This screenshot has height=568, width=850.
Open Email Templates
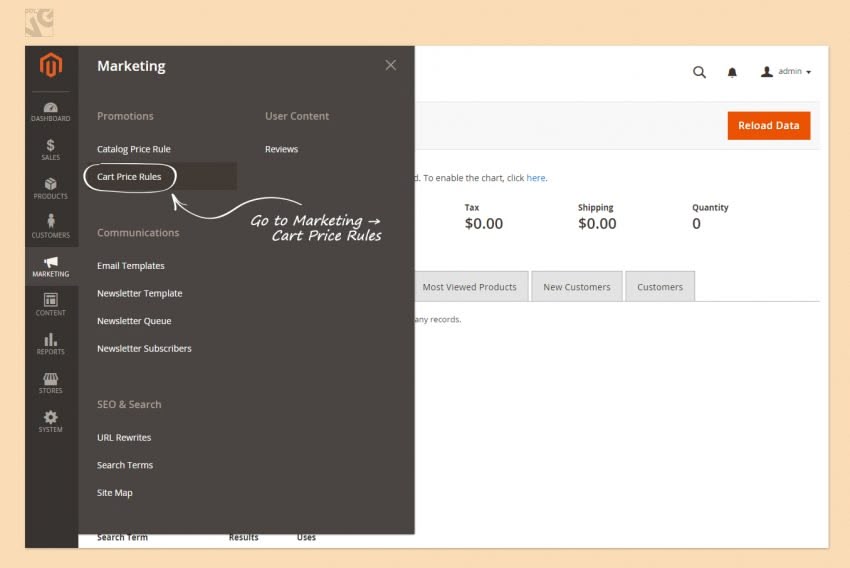point(131,266)
